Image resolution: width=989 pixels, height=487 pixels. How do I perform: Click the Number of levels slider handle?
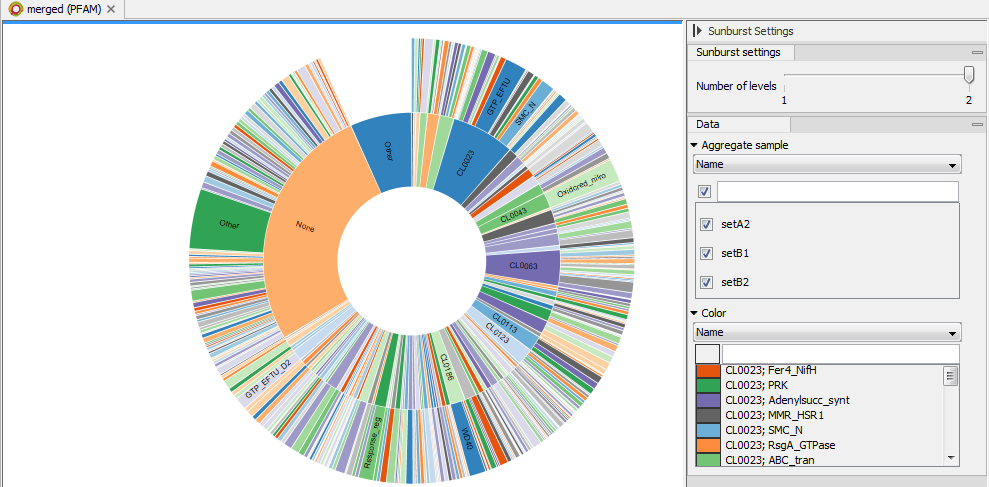tap(968, 75)
